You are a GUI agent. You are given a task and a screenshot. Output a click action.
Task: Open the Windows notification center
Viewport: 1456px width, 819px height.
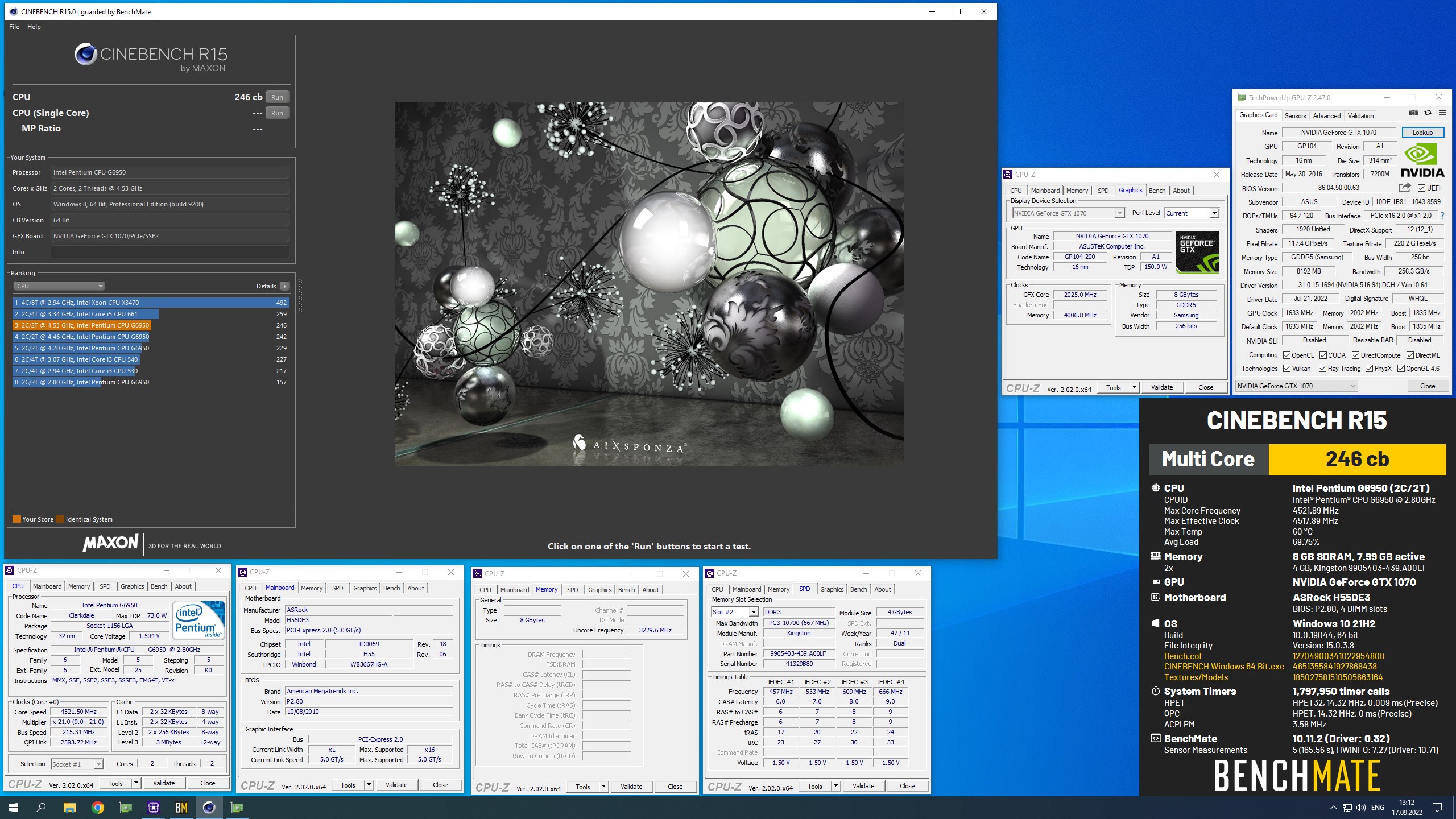(1437, 808)
